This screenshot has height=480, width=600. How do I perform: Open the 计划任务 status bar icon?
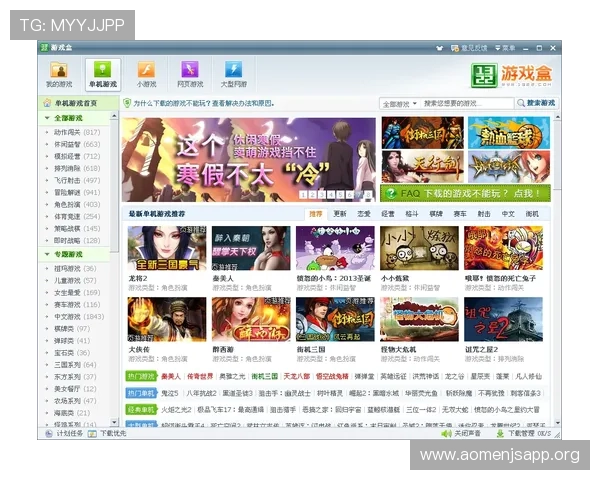tap(64, 433)
